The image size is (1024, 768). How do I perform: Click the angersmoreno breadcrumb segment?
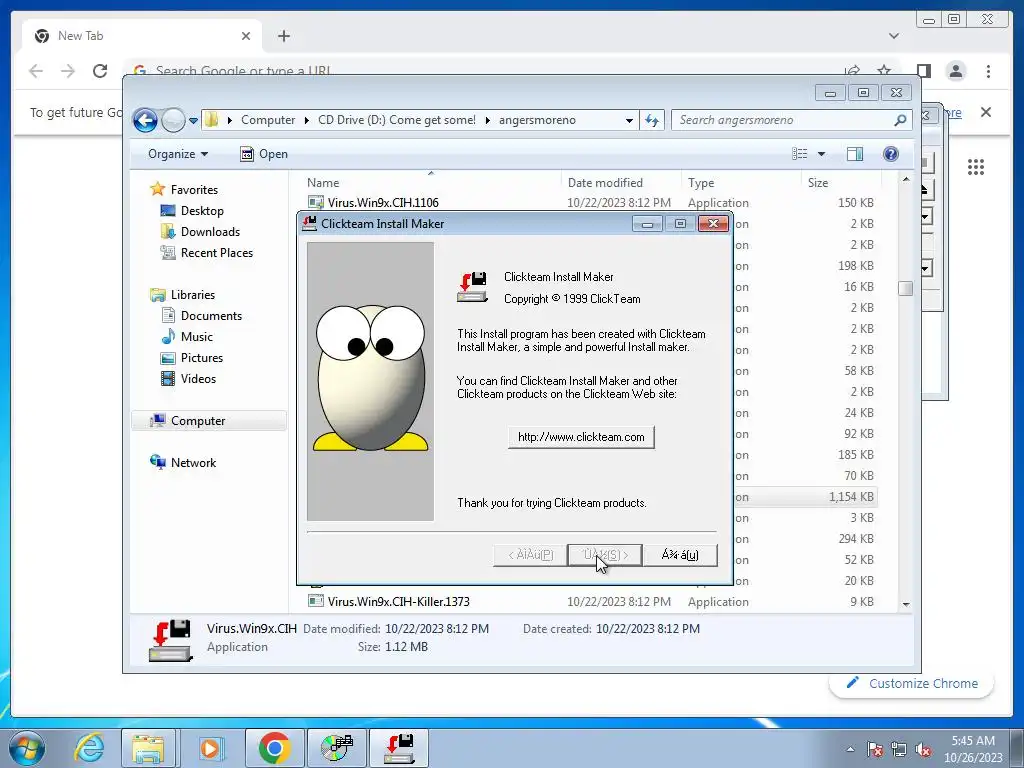coord(537,120)
